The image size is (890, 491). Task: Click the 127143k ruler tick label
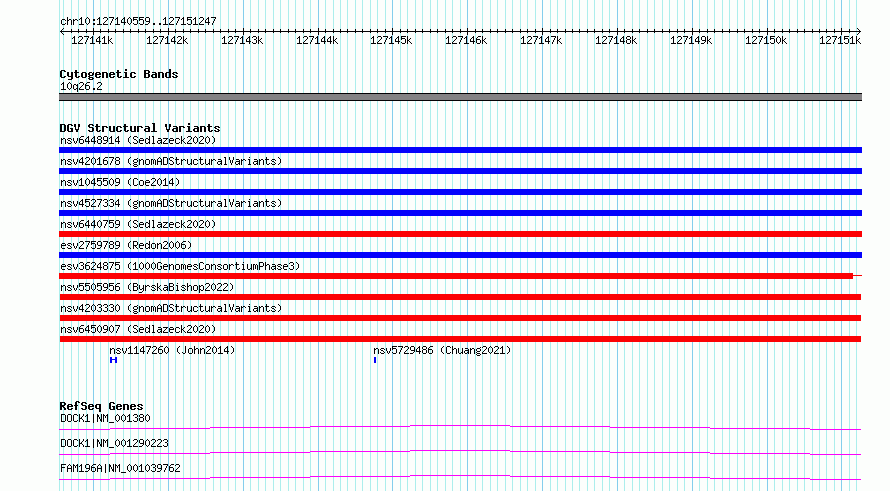242,40
